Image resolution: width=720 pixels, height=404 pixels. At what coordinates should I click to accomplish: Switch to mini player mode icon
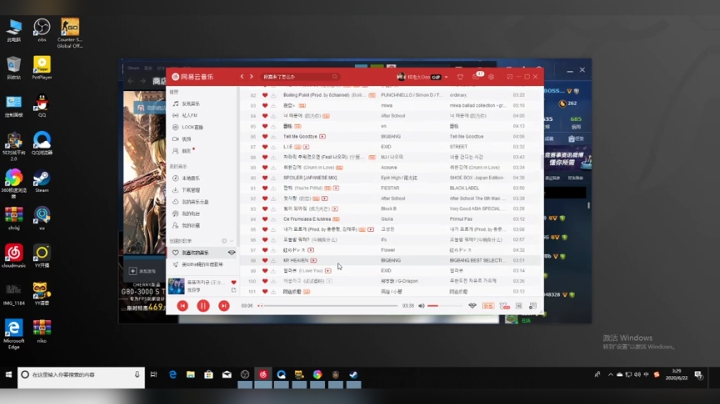[x=510, y=77]
